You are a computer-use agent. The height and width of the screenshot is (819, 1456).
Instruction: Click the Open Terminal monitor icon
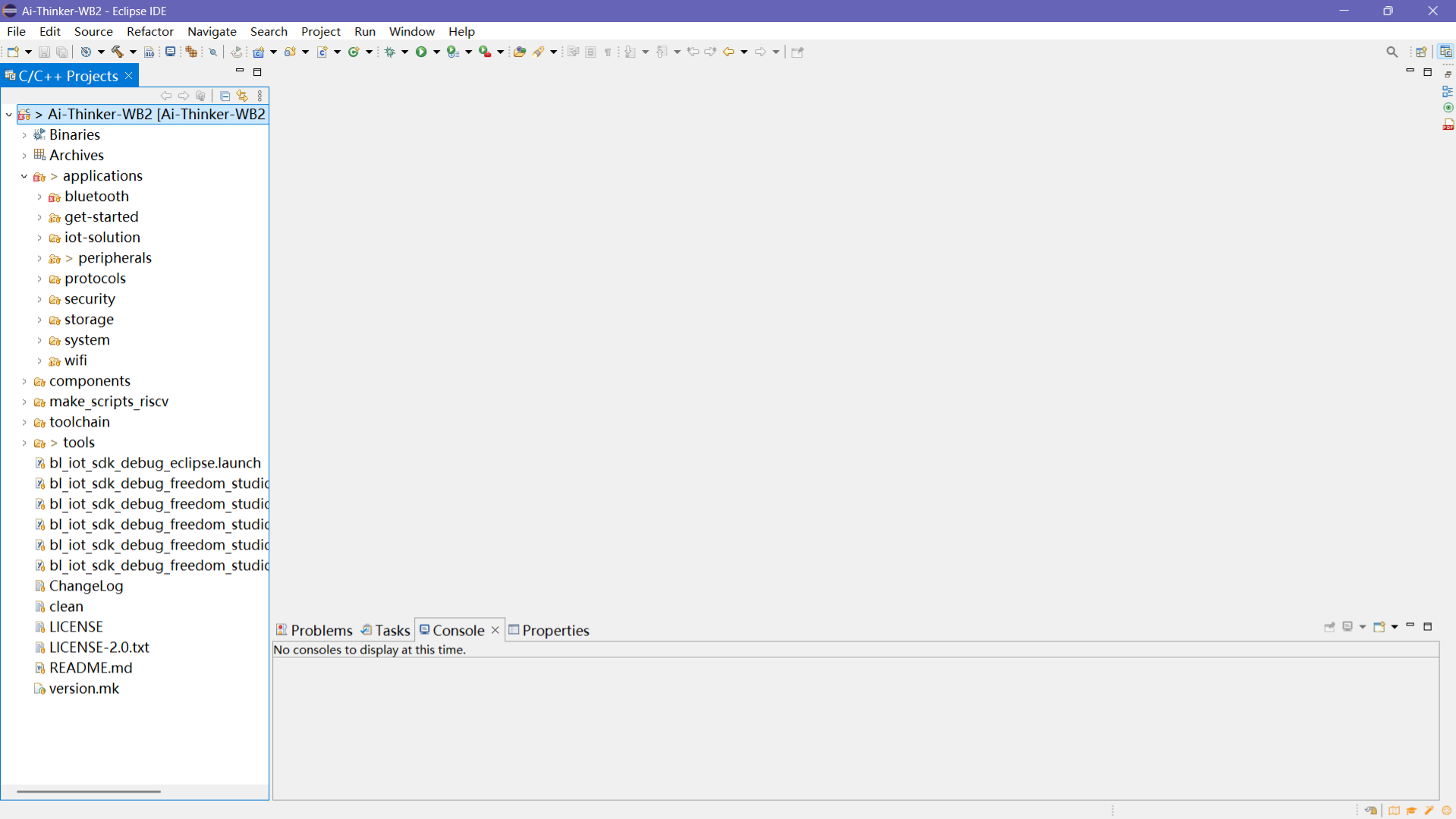pos(171,52)
